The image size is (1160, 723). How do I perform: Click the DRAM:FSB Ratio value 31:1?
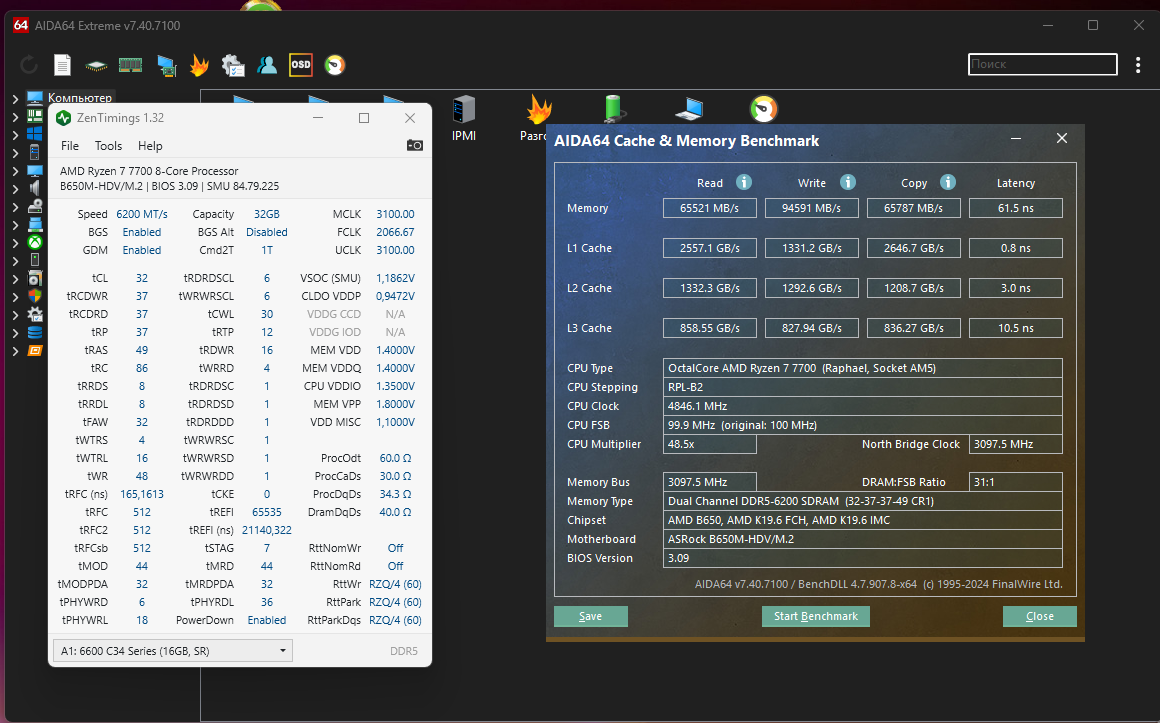pyautogui.click(x=1016, y=482)
